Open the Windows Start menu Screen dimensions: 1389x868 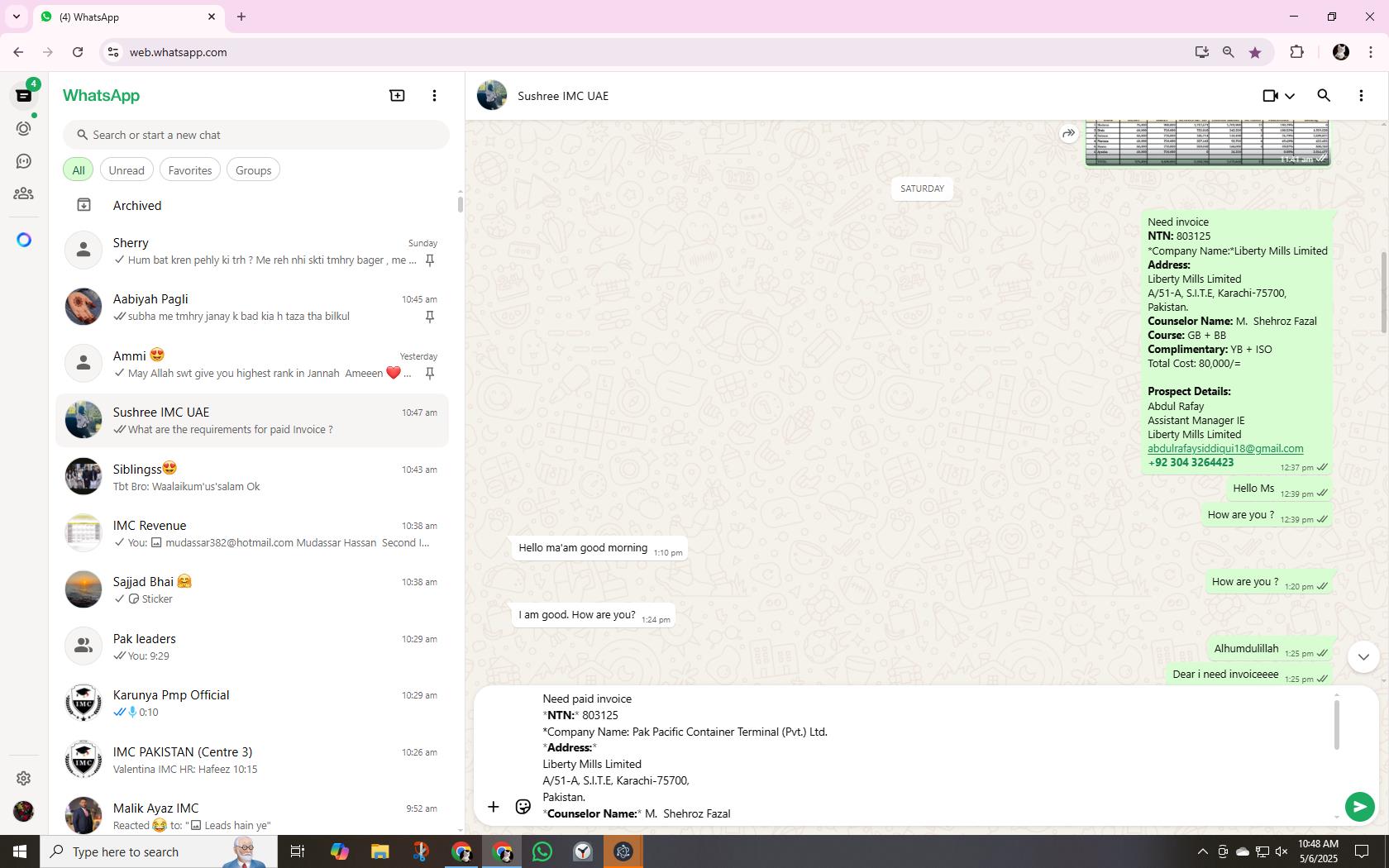coord(20,851)
